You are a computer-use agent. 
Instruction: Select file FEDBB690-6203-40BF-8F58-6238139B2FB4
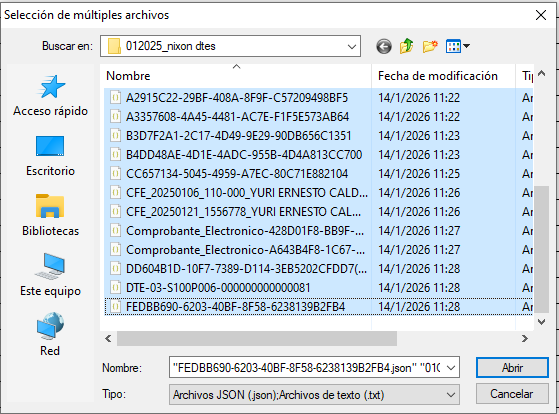tap(235, 307)
